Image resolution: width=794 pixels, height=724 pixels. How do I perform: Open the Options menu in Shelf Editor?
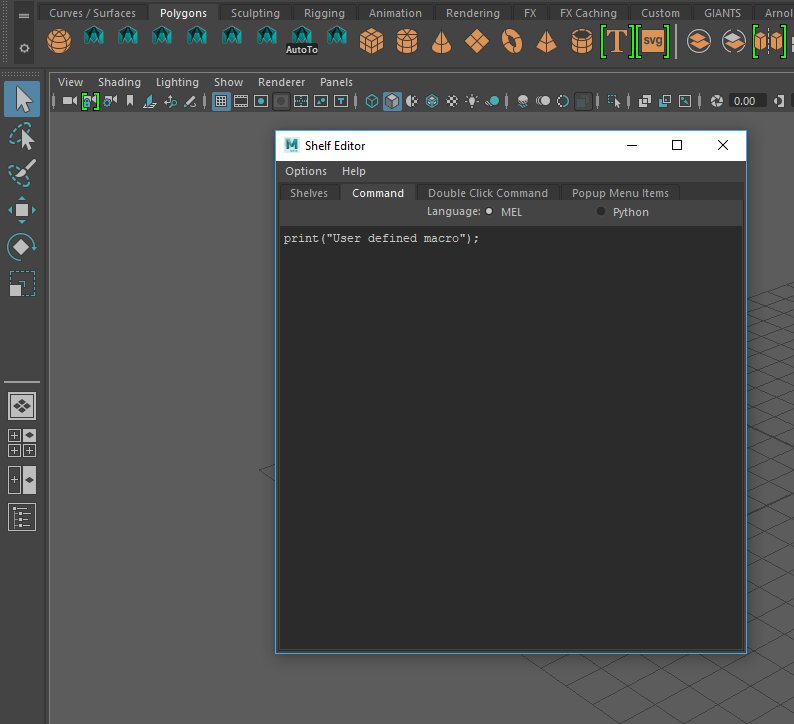306,171
